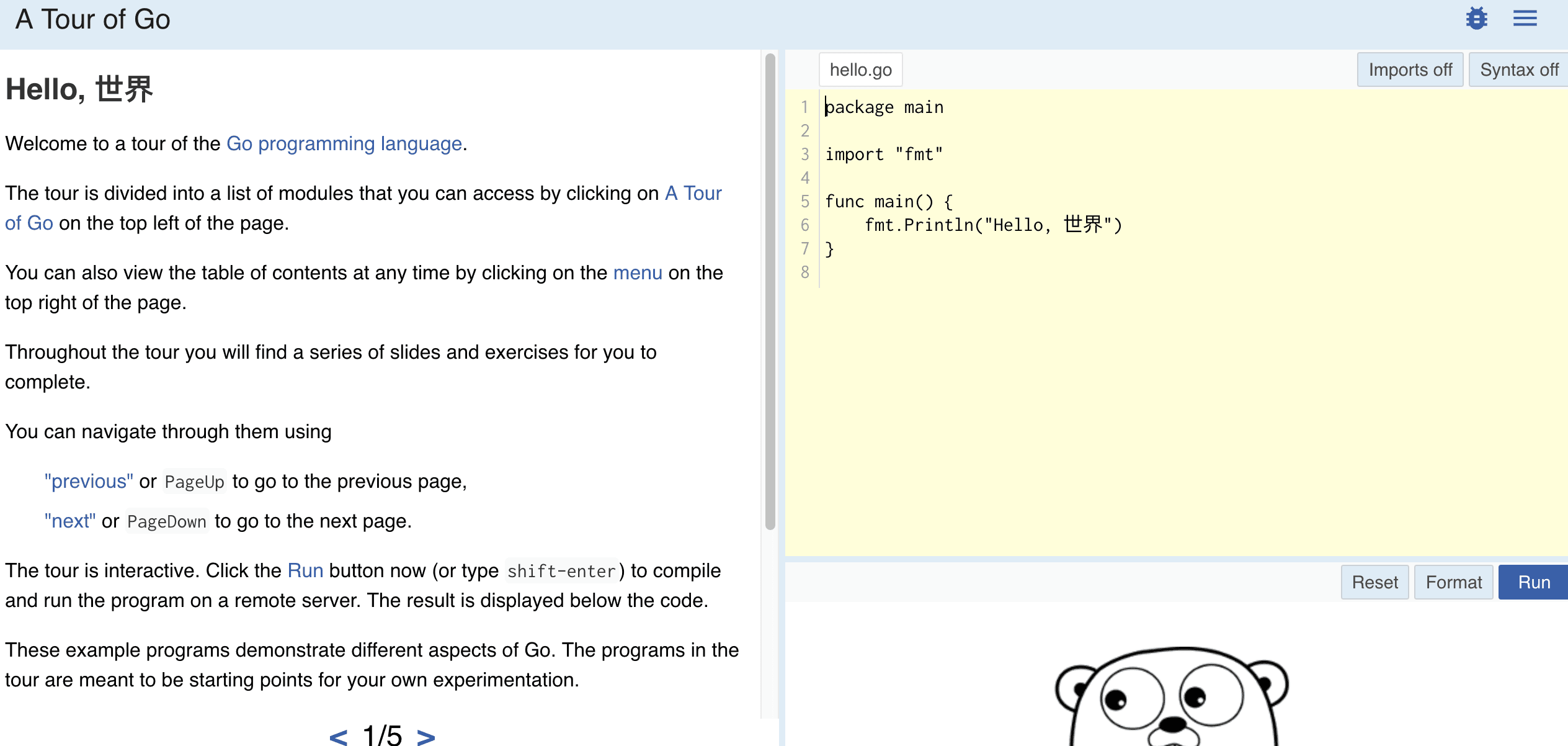The width and height of the screenshot is (1568, 746).
Task: Follow the "previous" navigation link
Action: pyautogui.click(x=89, y=482)
